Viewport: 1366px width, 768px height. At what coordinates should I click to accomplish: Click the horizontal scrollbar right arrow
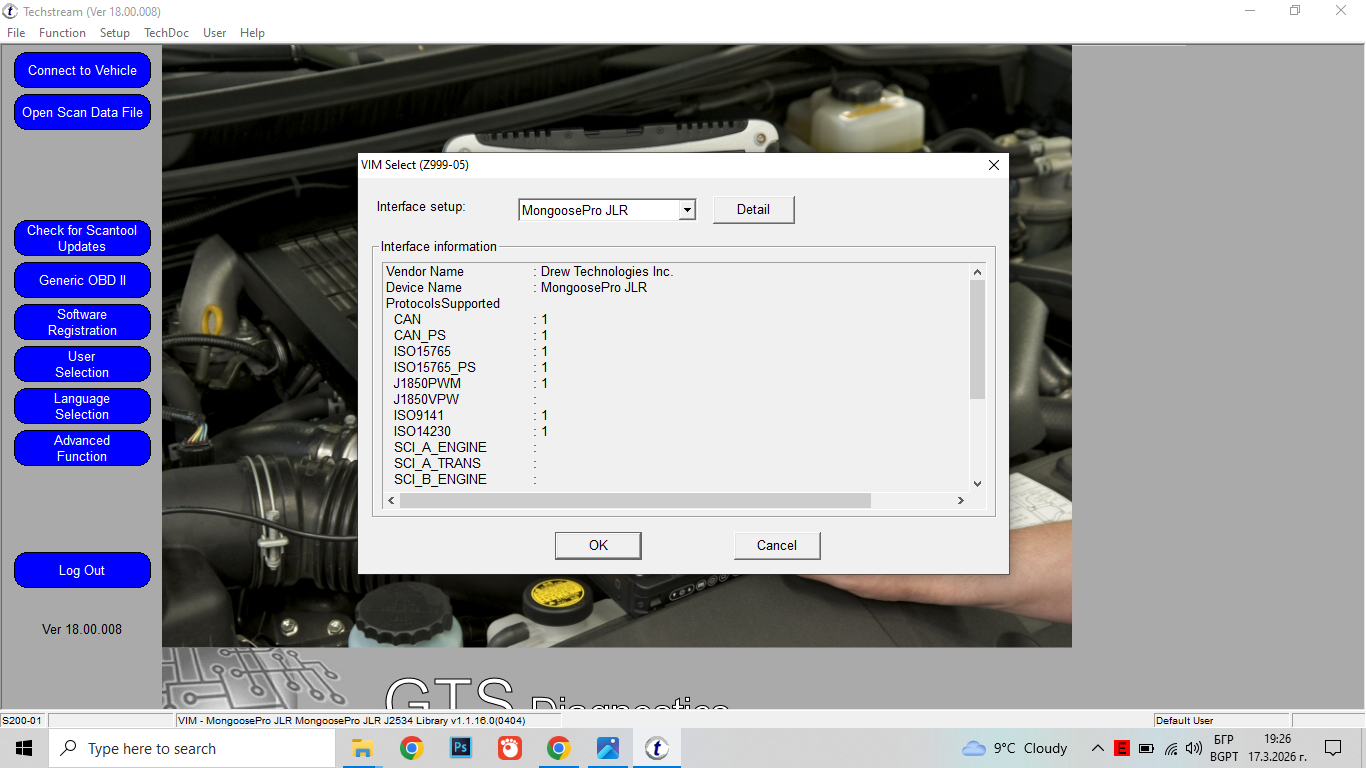click(960, 500)
